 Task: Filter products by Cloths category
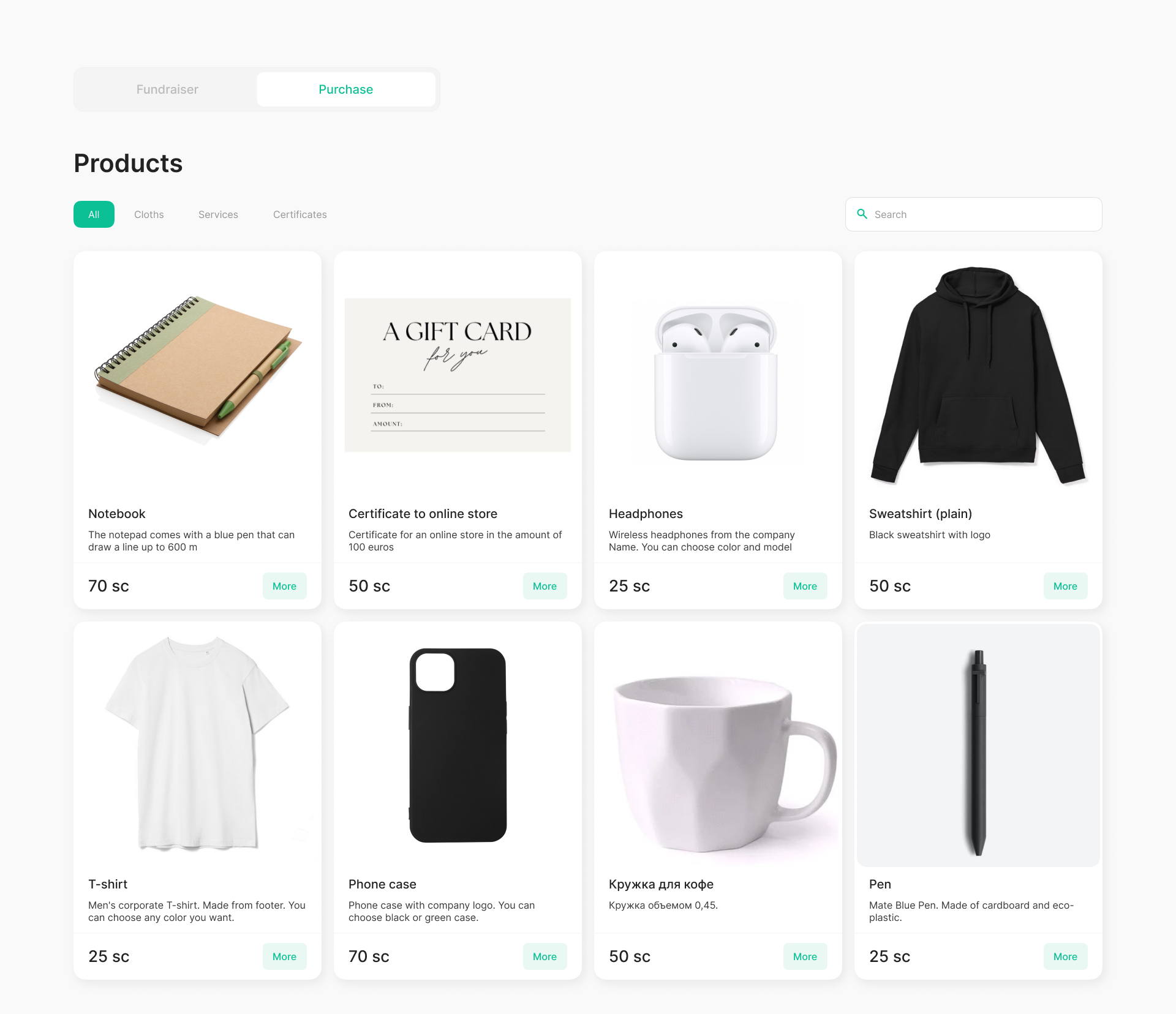click(149, 214)
